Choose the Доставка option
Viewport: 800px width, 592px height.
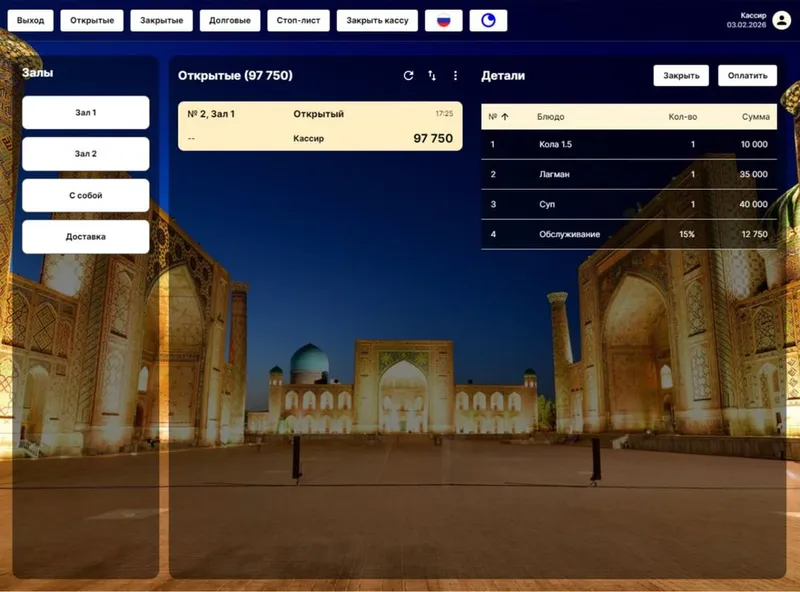pos(86,237)
